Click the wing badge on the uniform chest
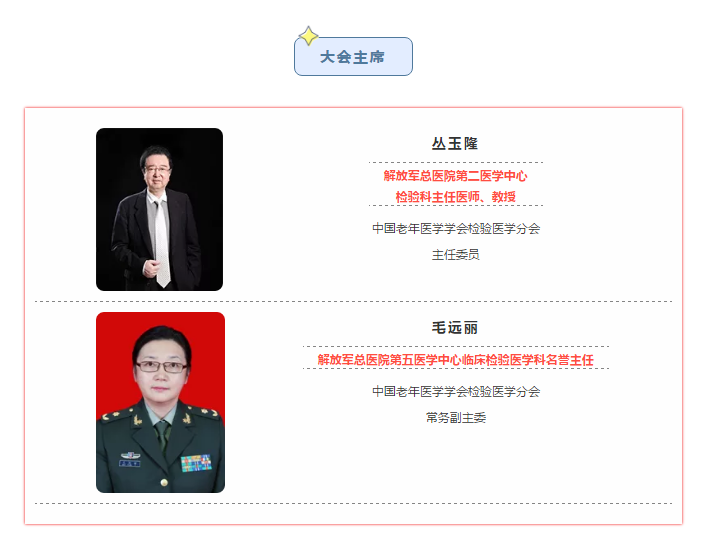Viewport: 712px width, 547px height. pos(130,455)
